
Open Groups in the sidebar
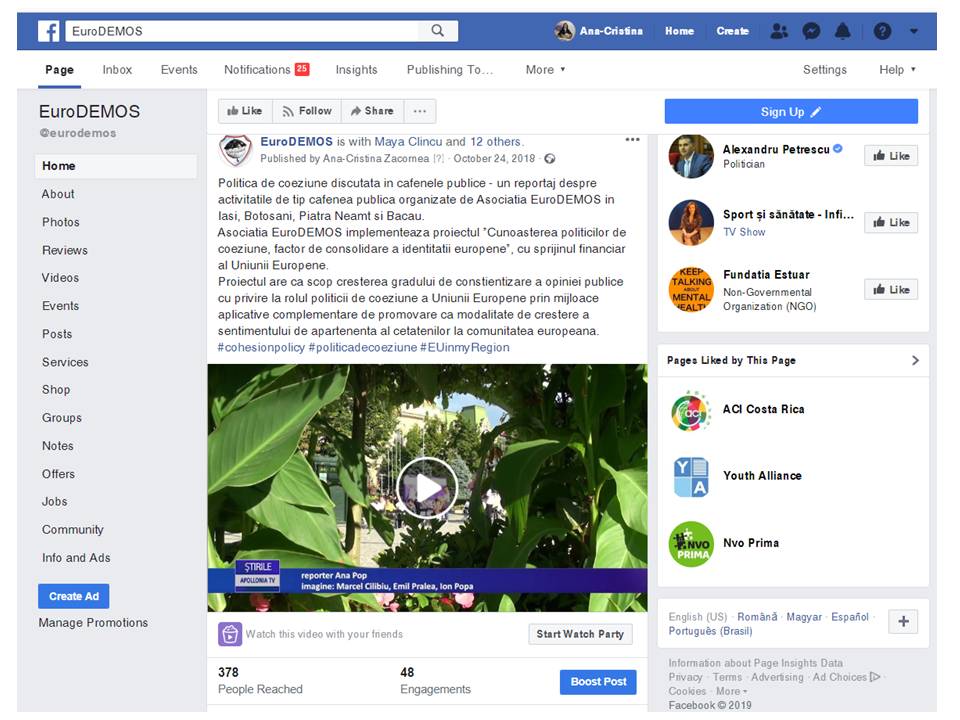click(x=62, y=418)
